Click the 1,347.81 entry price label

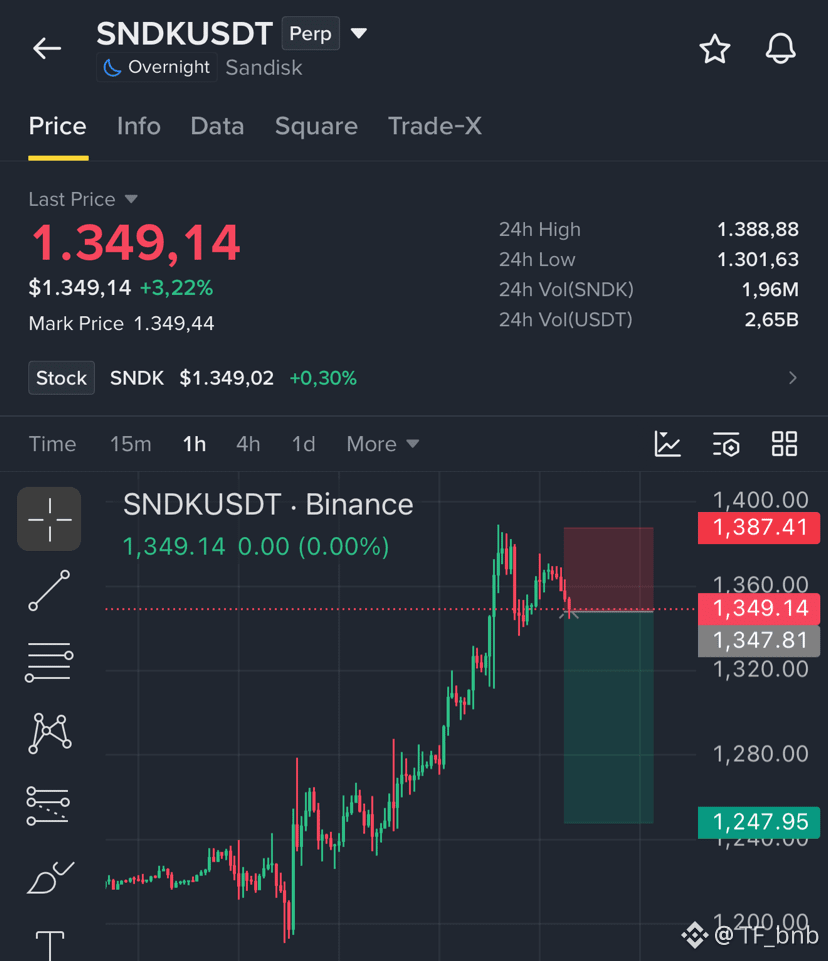point(759,641)
